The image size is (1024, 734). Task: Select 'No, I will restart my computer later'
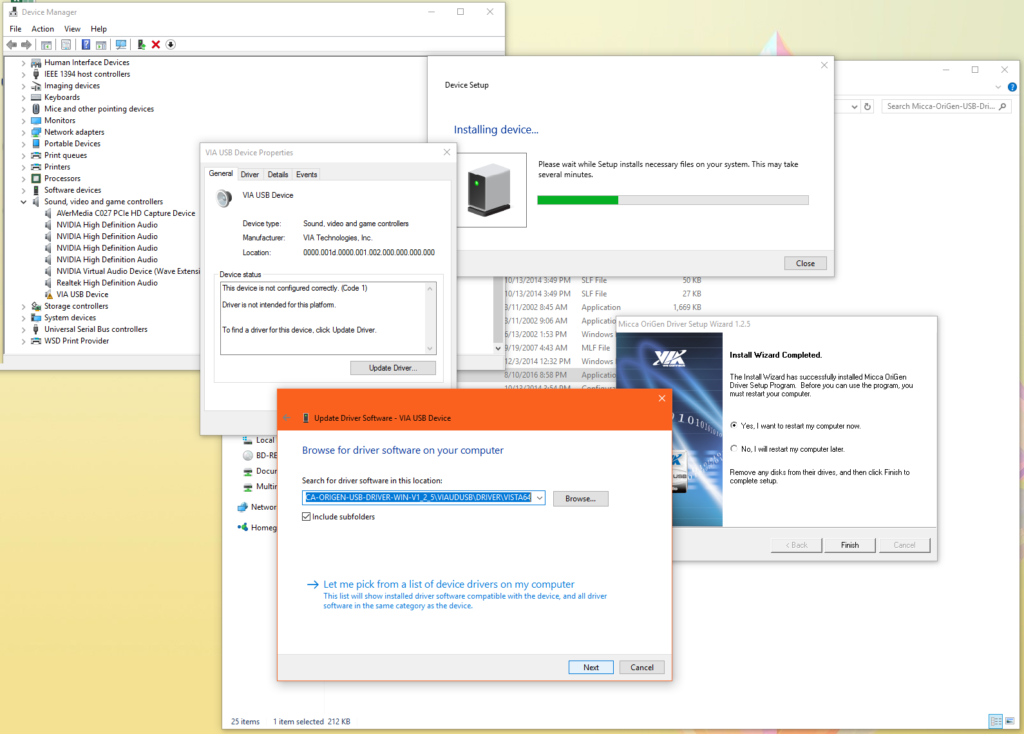click(734, 449)
